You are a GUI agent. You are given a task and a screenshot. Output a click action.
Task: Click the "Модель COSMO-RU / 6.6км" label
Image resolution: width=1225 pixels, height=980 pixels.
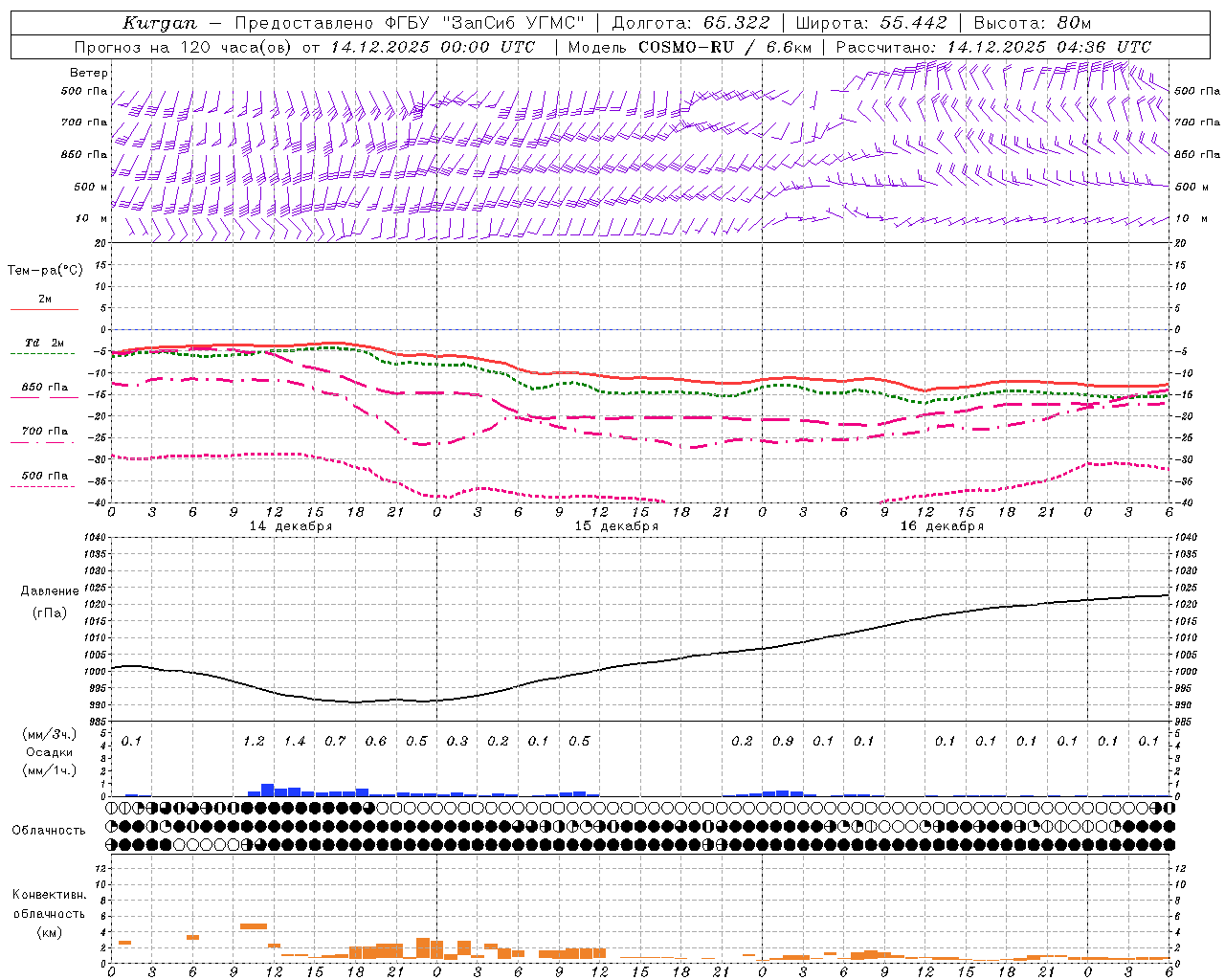pyautogui.click(x=689, y=47)
